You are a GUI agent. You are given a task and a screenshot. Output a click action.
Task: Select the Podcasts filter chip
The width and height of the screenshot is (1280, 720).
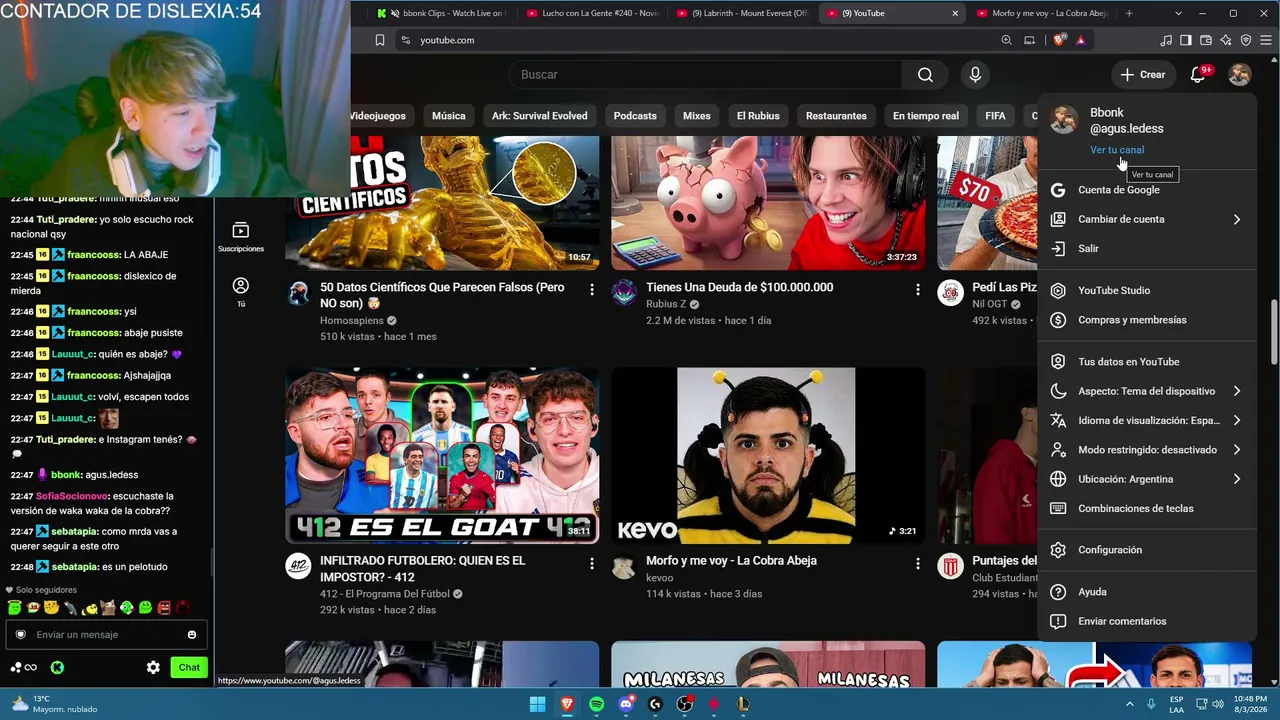point(635,116)
